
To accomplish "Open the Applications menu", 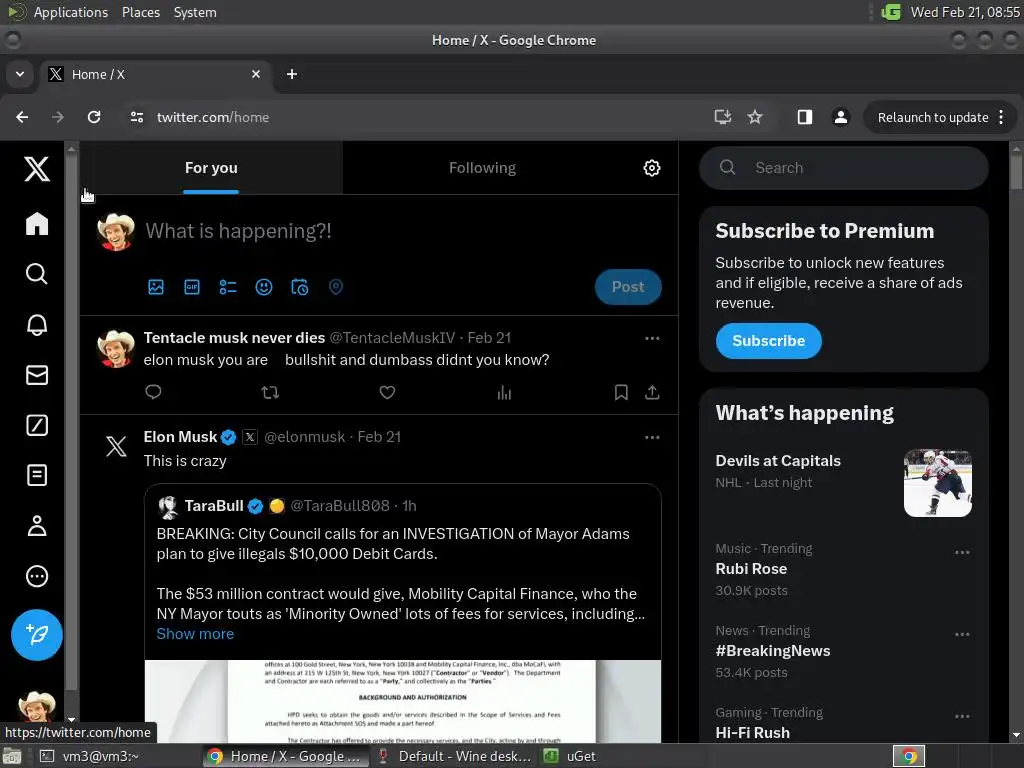I will click(x=71, y=12).
